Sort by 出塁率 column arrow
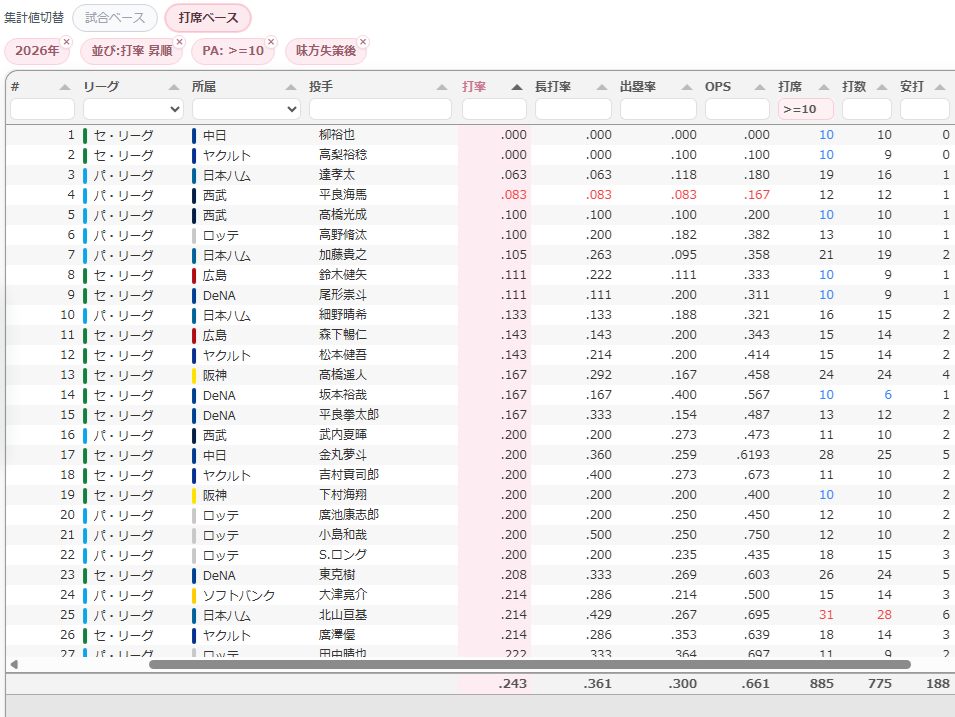 687,87
